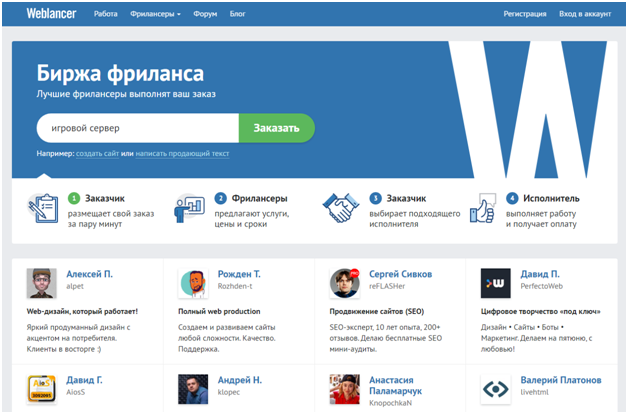Focus the игровой сервер search field

[x=138, y=128]
